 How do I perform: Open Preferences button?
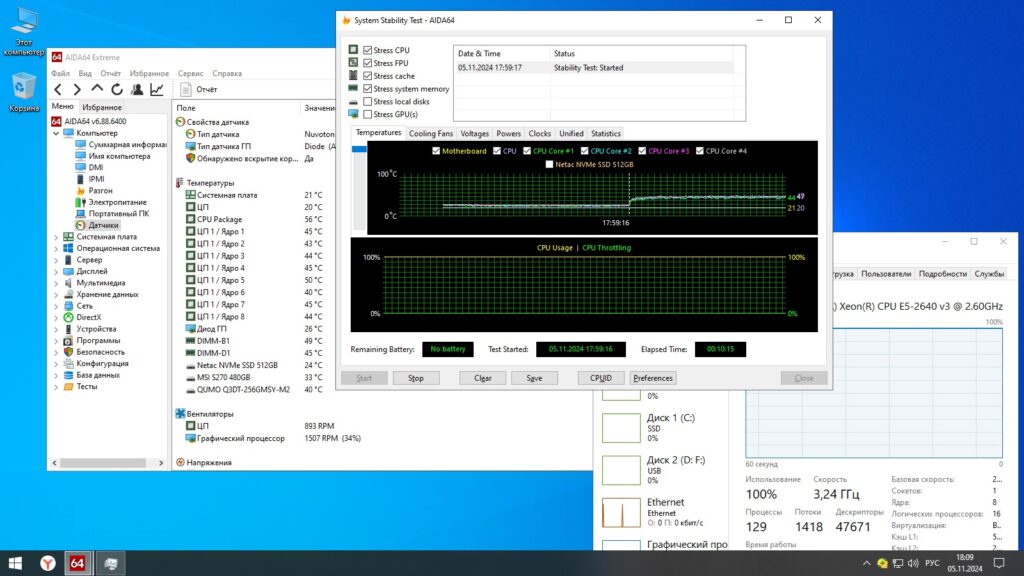(x=652, y=378)
